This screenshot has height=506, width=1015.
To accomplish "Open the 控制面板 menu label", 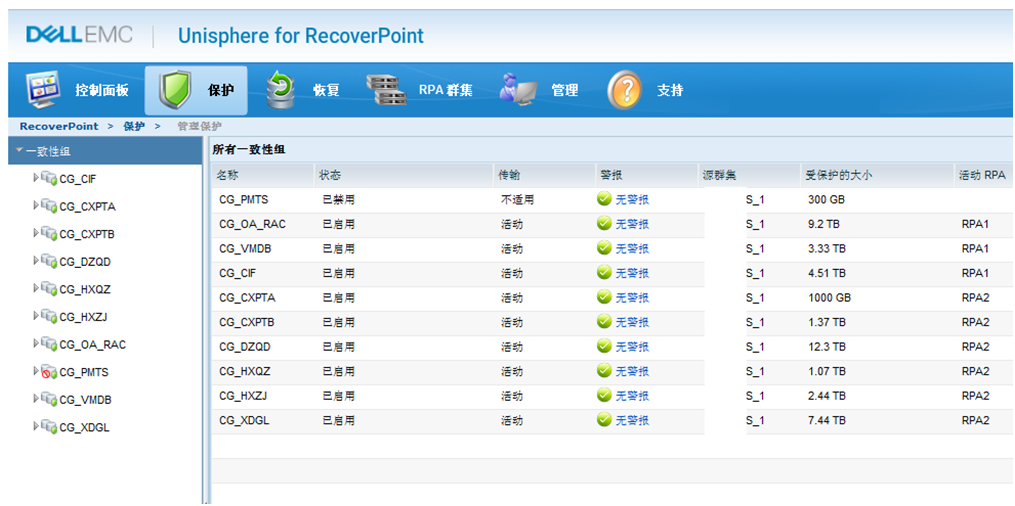I will 102,91.
